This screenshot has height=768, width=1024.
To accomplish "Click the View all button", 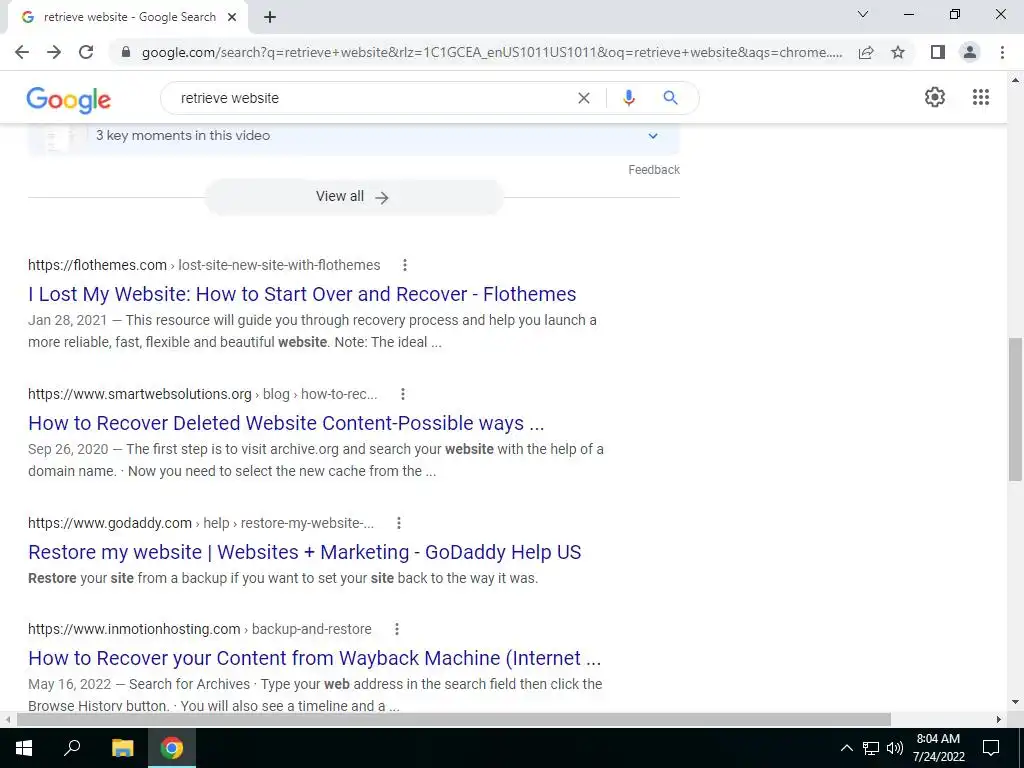I will point(353,197).
